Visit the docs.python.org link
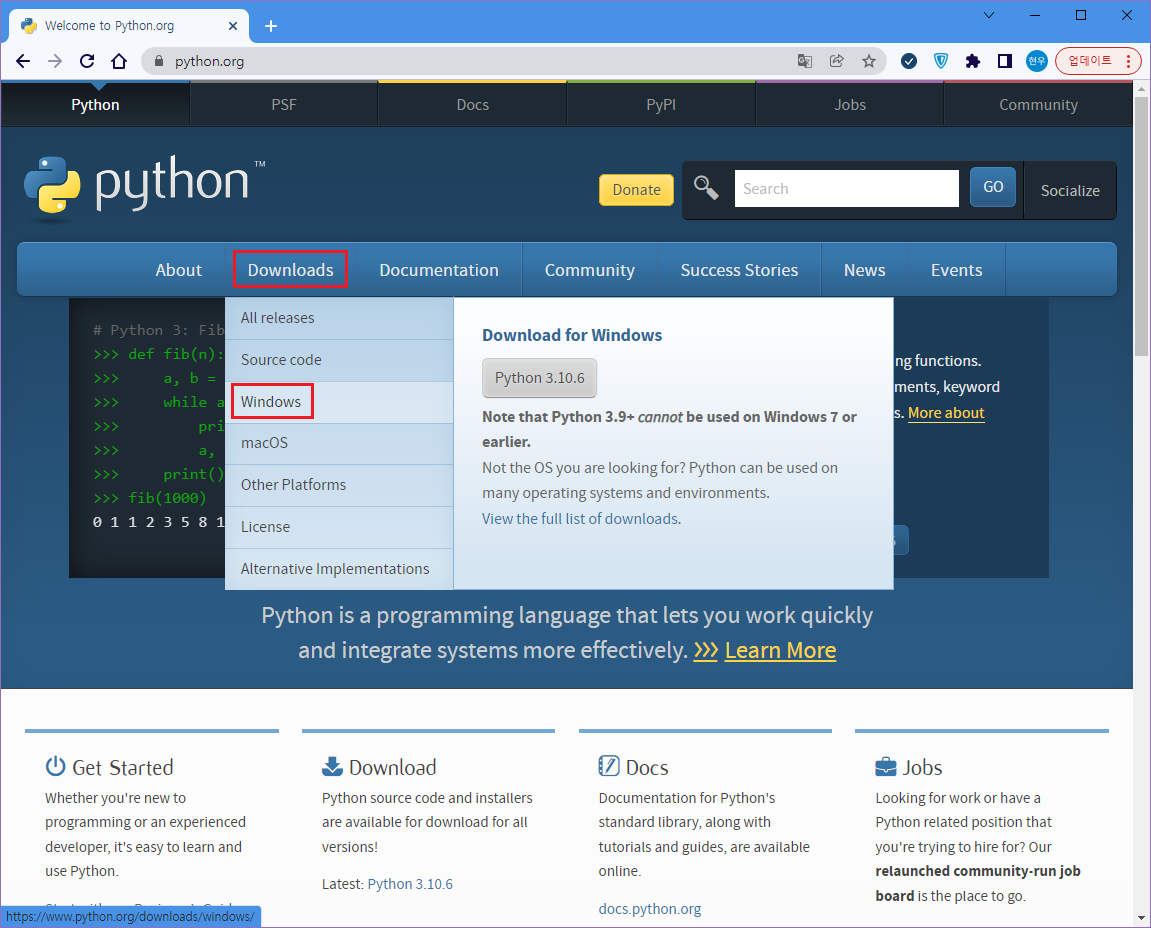Screen dimensions: 1151x928 click(x=650, y=909)
